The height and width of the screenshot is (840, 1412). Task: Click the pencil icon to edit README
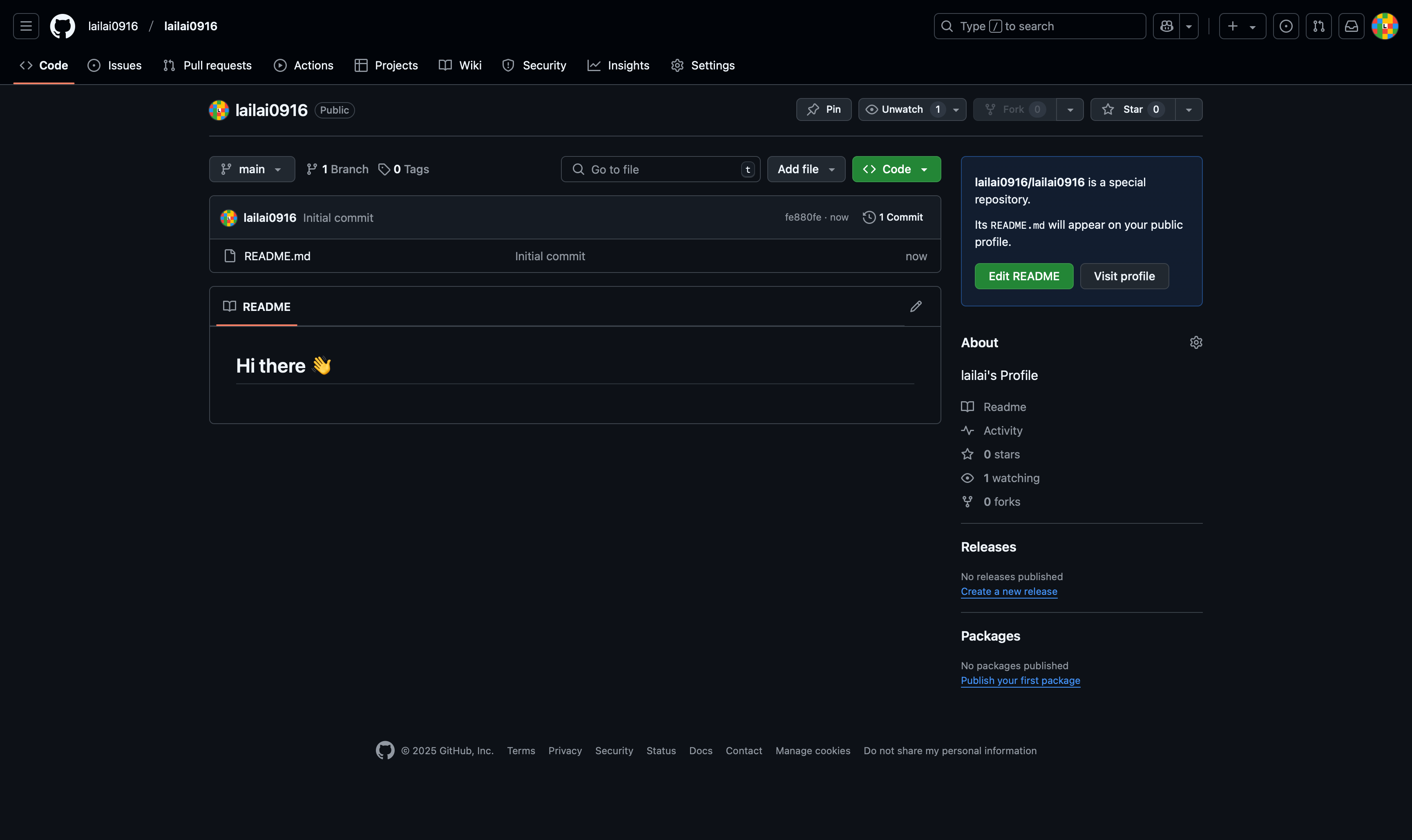(x=916, y=306)
